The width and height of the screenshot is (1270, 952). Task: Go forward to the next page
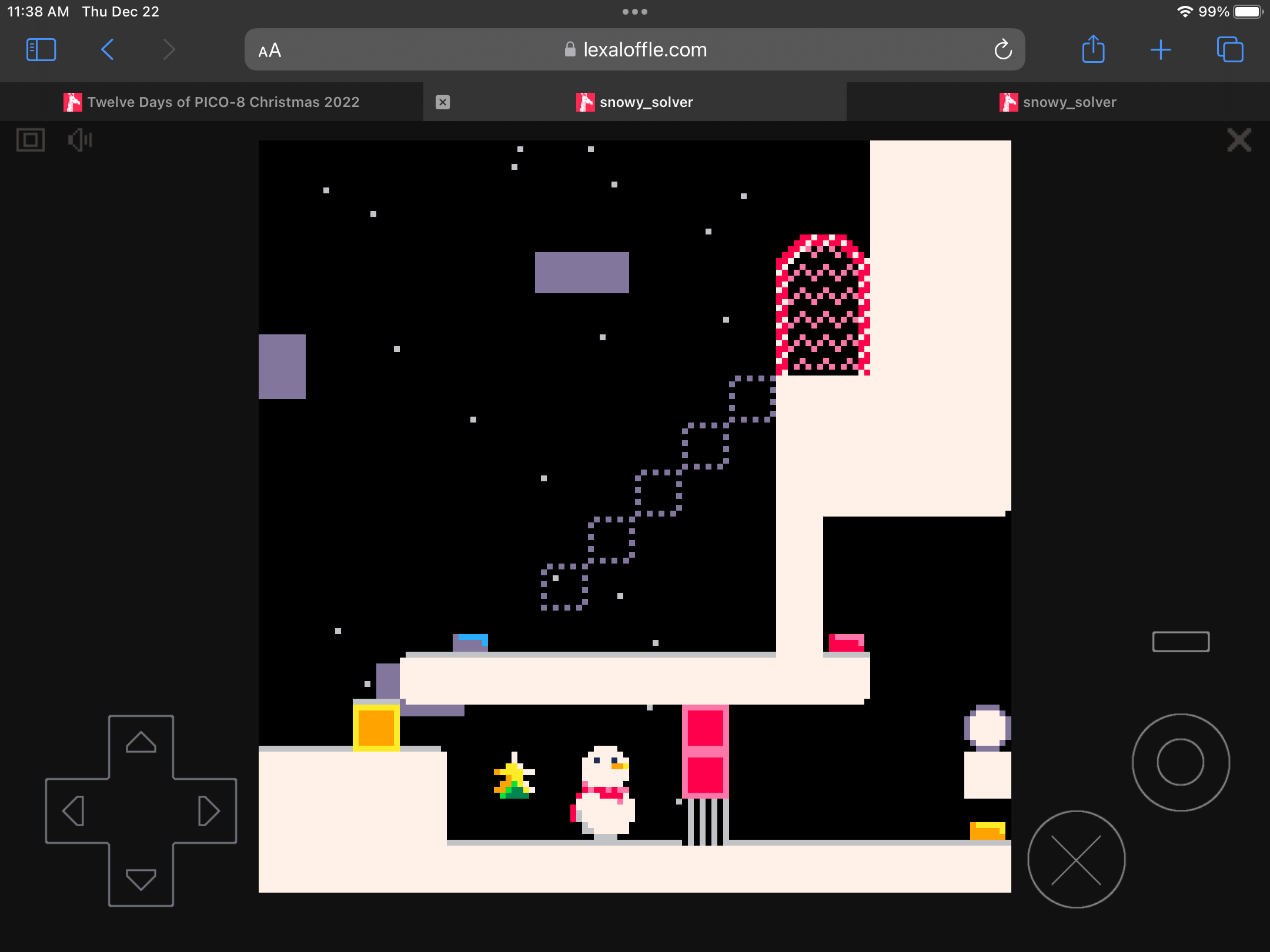tap(169, 50)
